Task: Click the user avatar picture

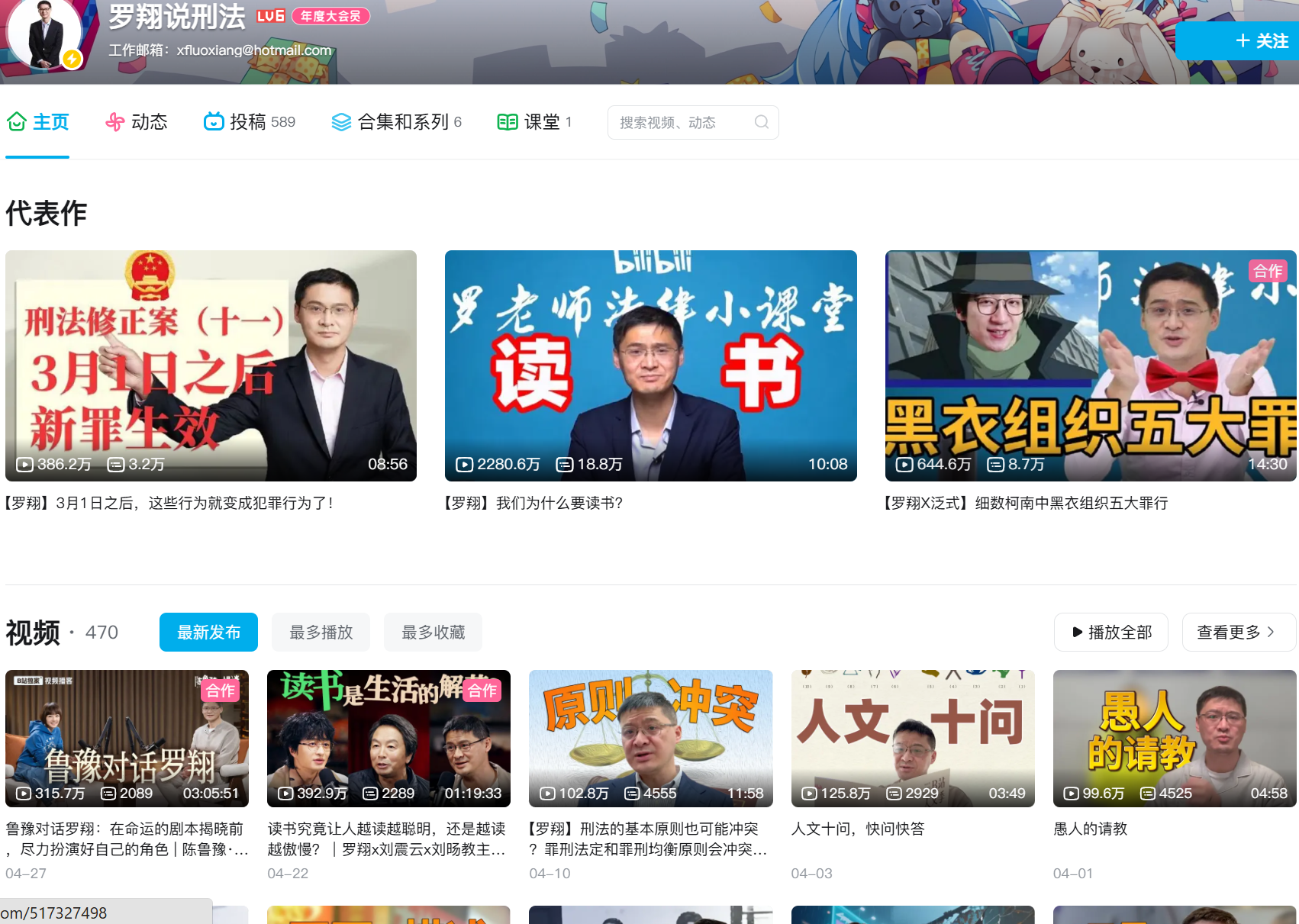Action: tap(44, 34)
